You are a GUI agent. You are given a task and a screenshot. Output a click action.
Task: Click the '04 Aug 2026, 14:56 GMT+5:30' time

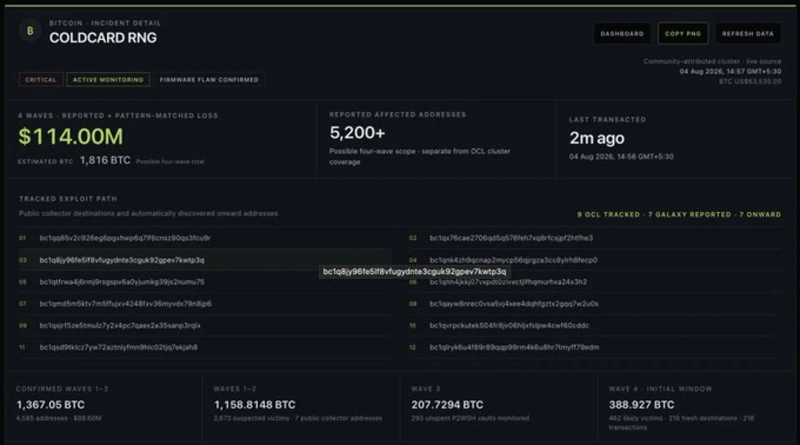pyautogui.click(x=621, y=157)
